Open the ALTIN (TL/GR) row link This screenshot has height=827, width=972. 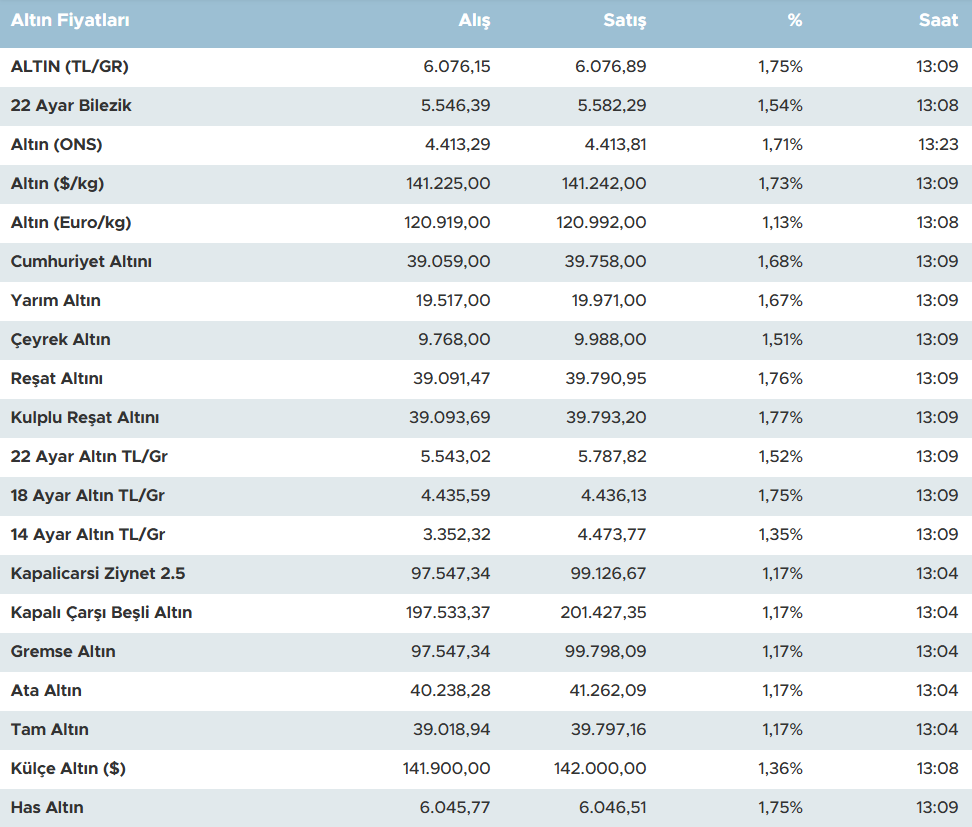coord(70,66)
